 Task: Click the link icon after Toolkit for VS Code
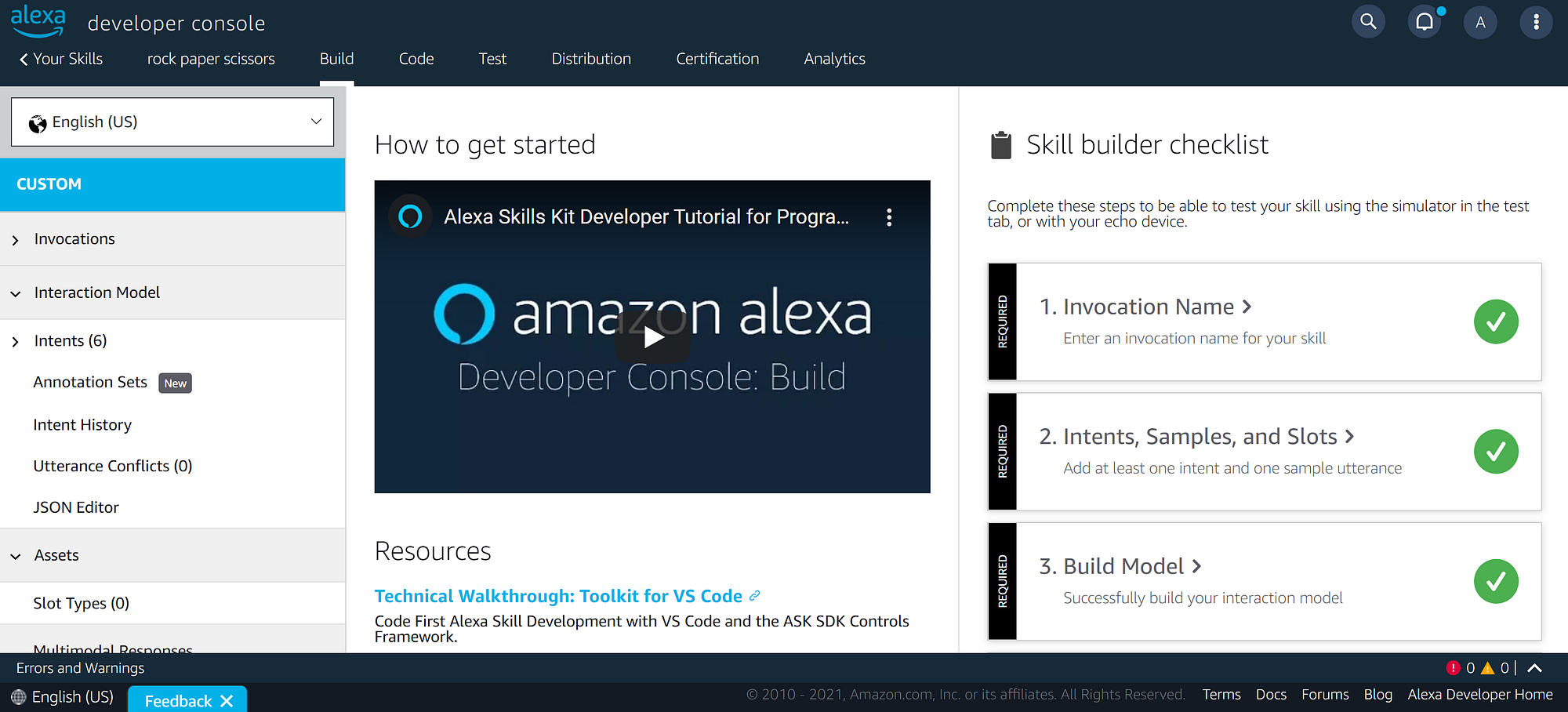(754, 596)
